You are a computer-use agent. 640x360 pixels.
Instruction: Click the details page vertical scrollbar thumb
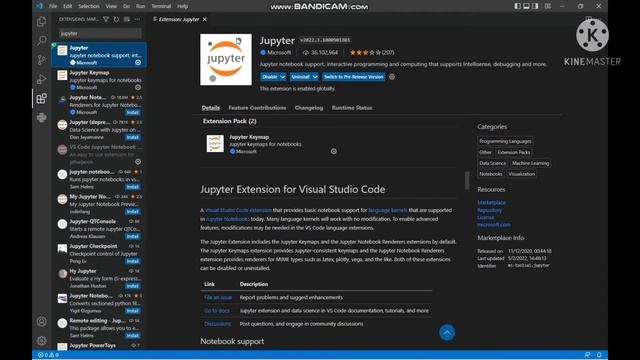[x=467, y=180]
